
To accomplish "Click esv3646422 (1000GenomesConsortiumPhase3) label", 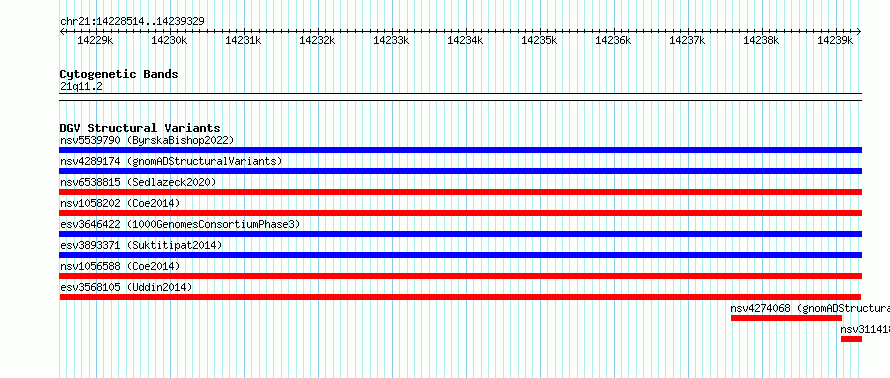I will [x=180, y=224].
